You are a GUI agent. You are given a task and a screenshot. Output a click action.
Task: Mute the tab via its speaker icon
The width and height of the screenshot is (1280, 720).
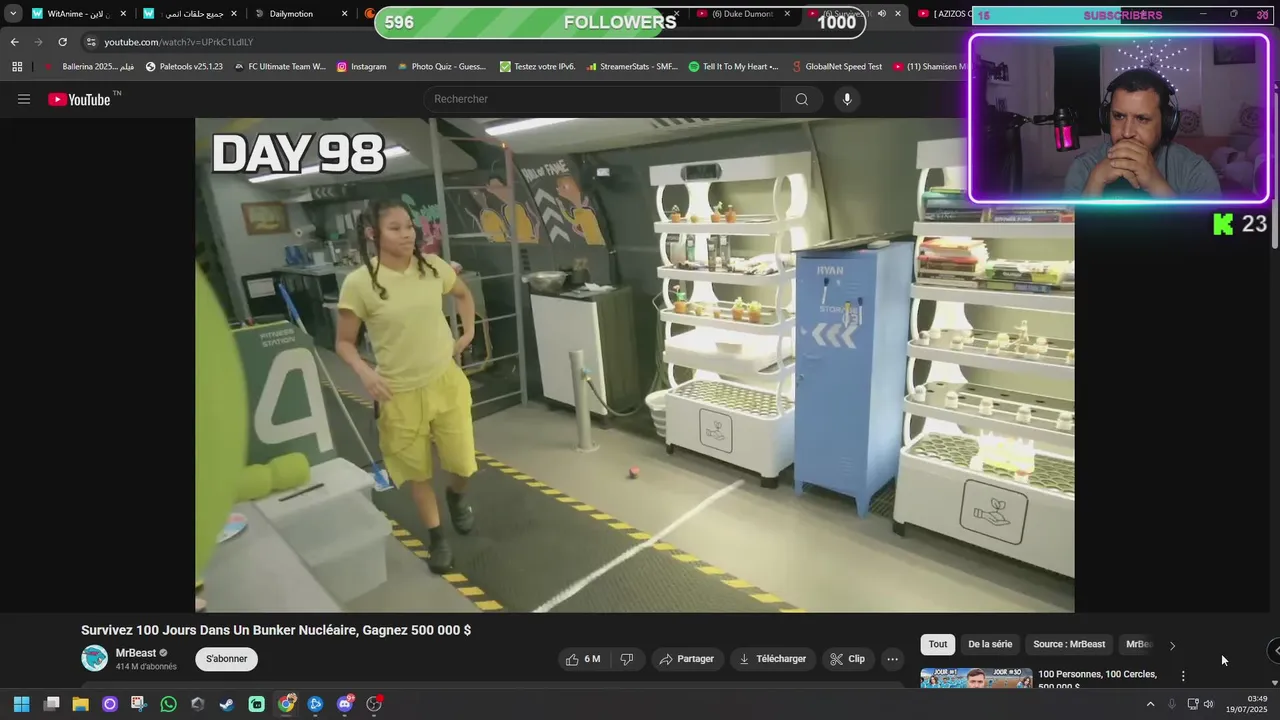pos(882,14)
